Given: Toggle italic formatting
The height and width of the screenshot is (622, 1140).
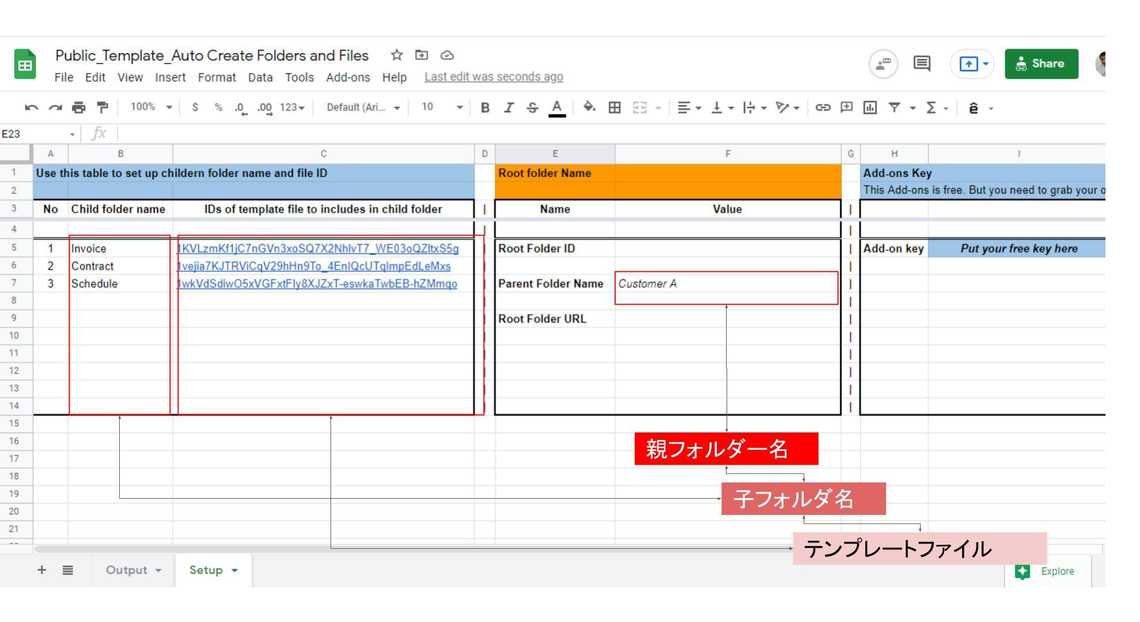Looking at the screenshot, I should click(x=508, y=108).
